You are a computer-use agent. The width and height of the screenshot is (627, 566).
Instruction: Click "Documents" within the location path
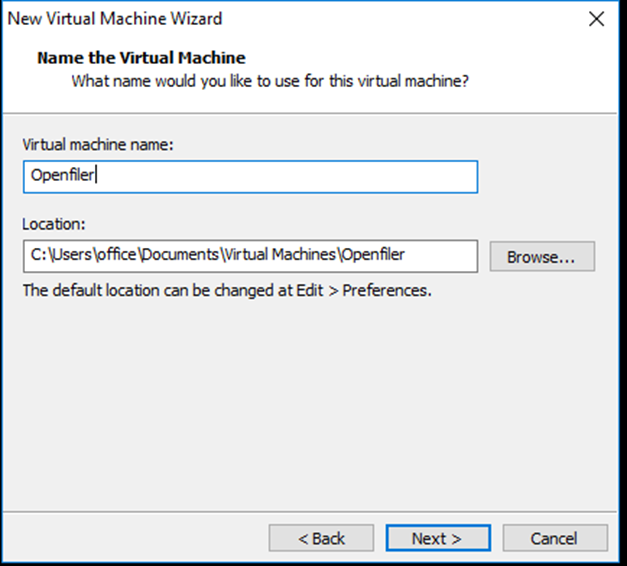(x=180, y=255)
